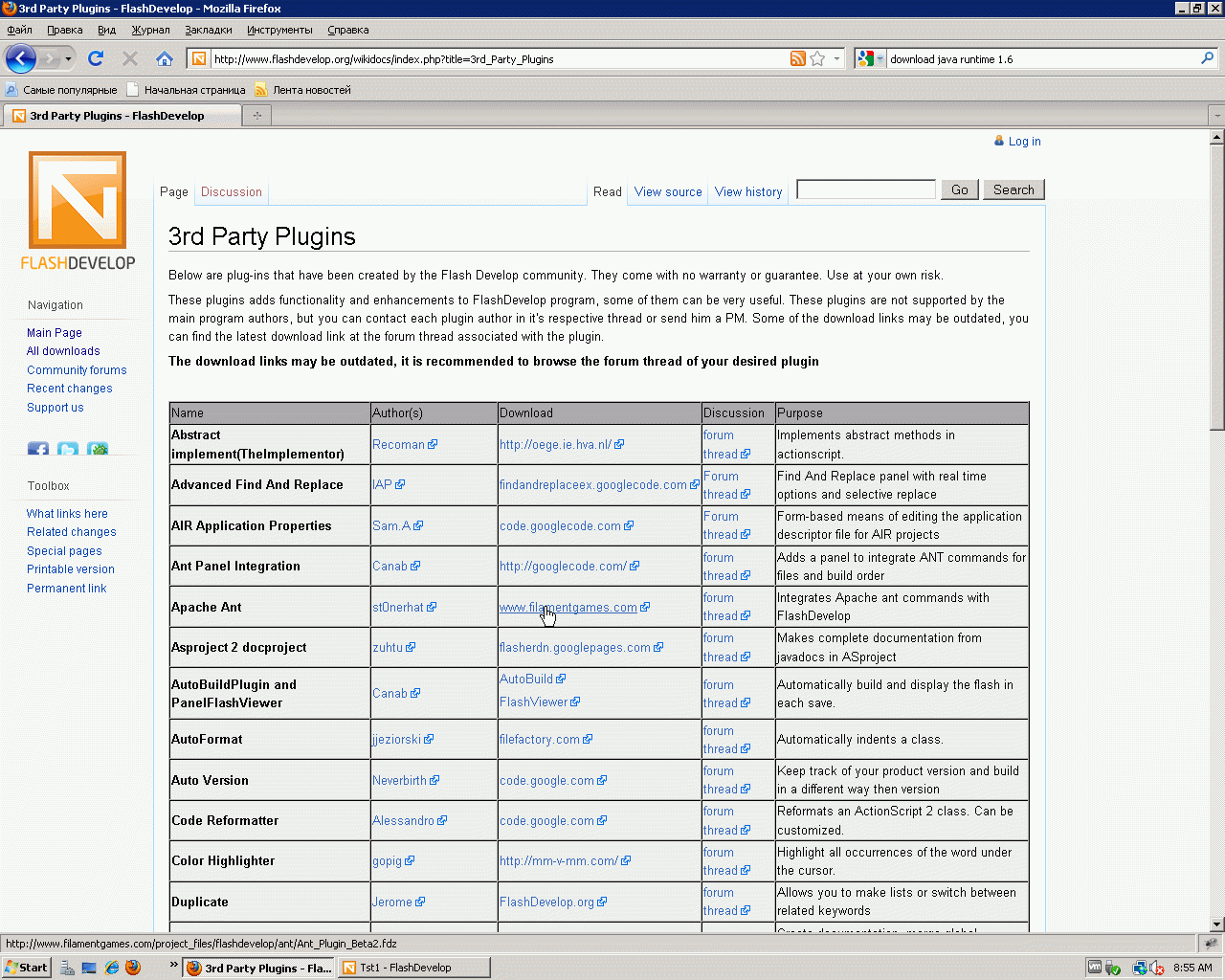Open the Main Page link
Viewport: 1225px width, 980px height.
point(55,333)
